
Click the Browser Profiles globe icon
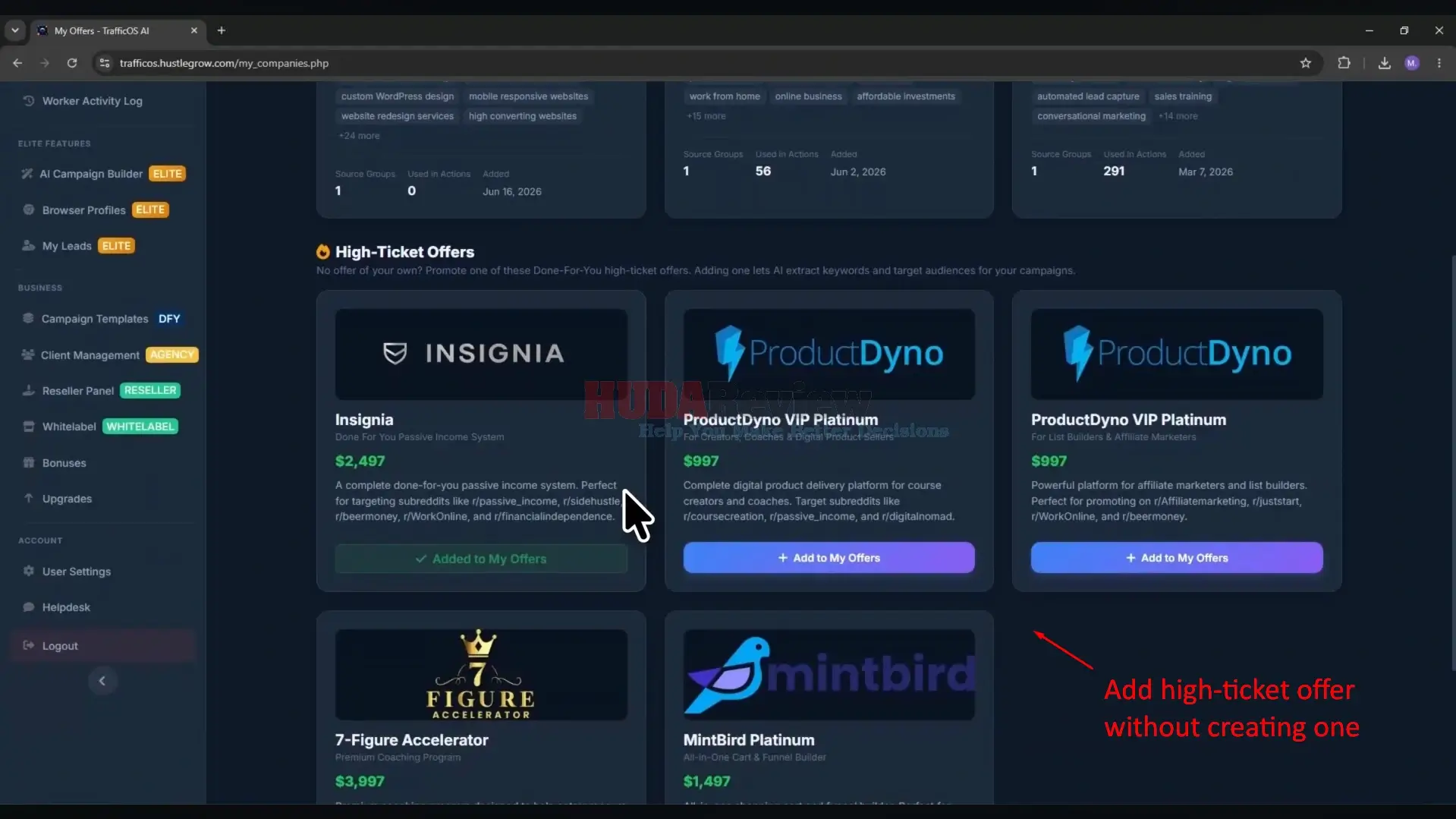pos(29,209)
